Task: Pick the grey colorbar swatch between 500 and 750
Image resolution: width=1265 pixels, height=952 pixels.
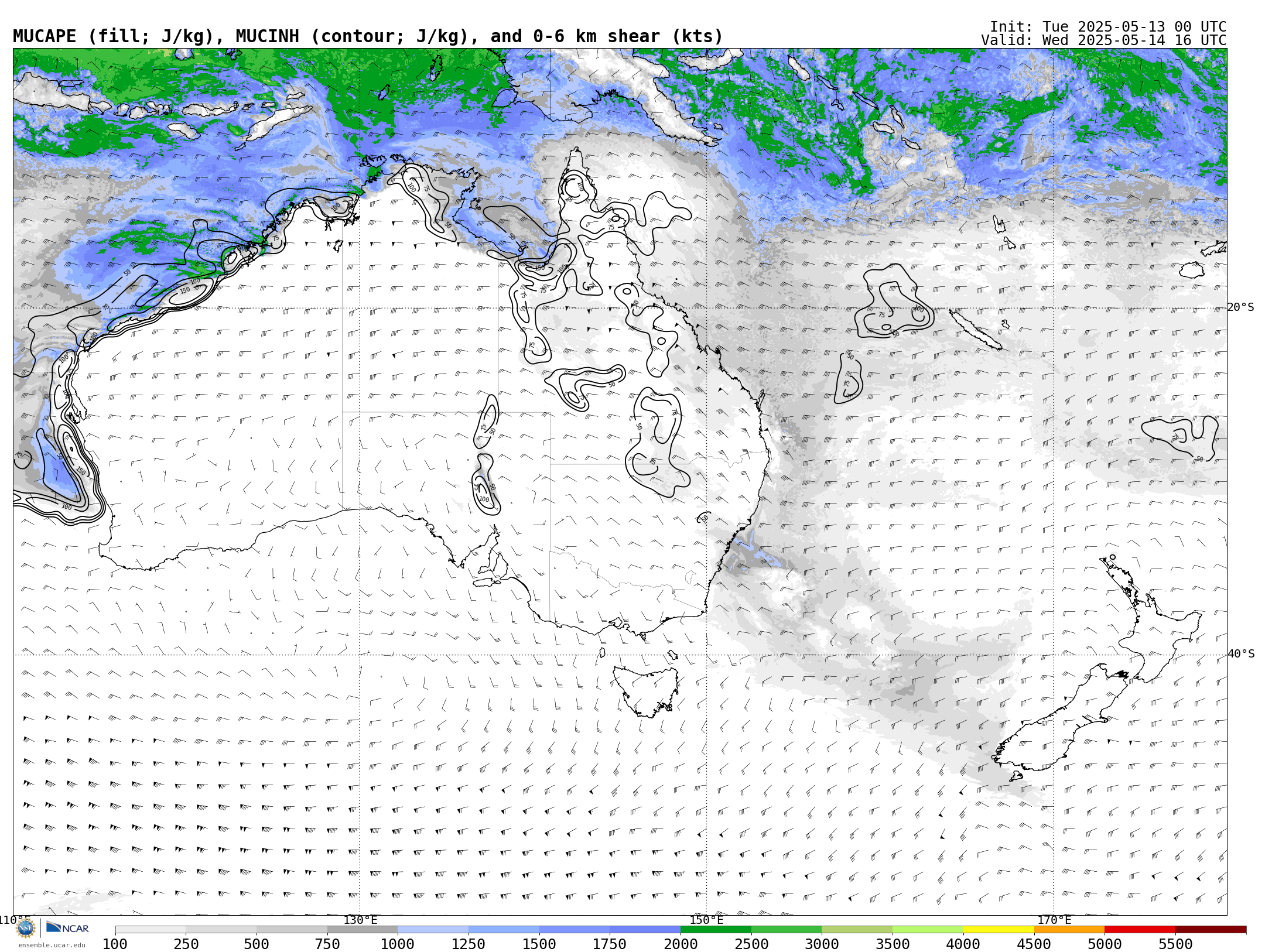Action: tap(292, 930)
